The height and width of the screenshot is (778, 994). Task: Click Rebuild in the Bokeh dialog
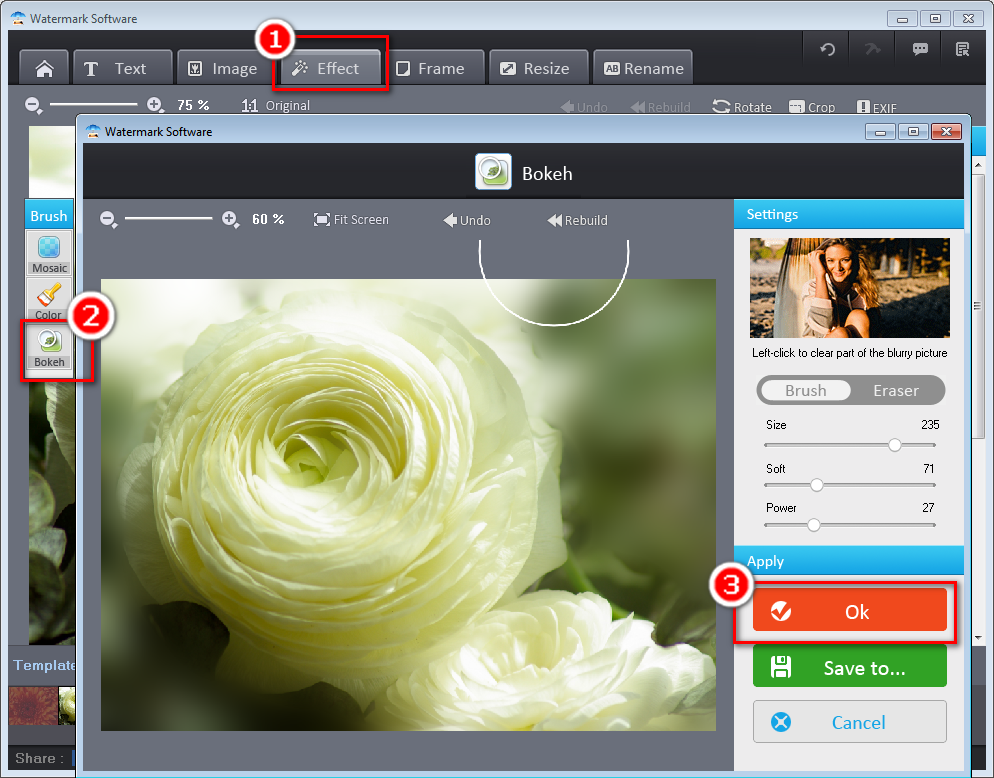(x=577, y=220)
